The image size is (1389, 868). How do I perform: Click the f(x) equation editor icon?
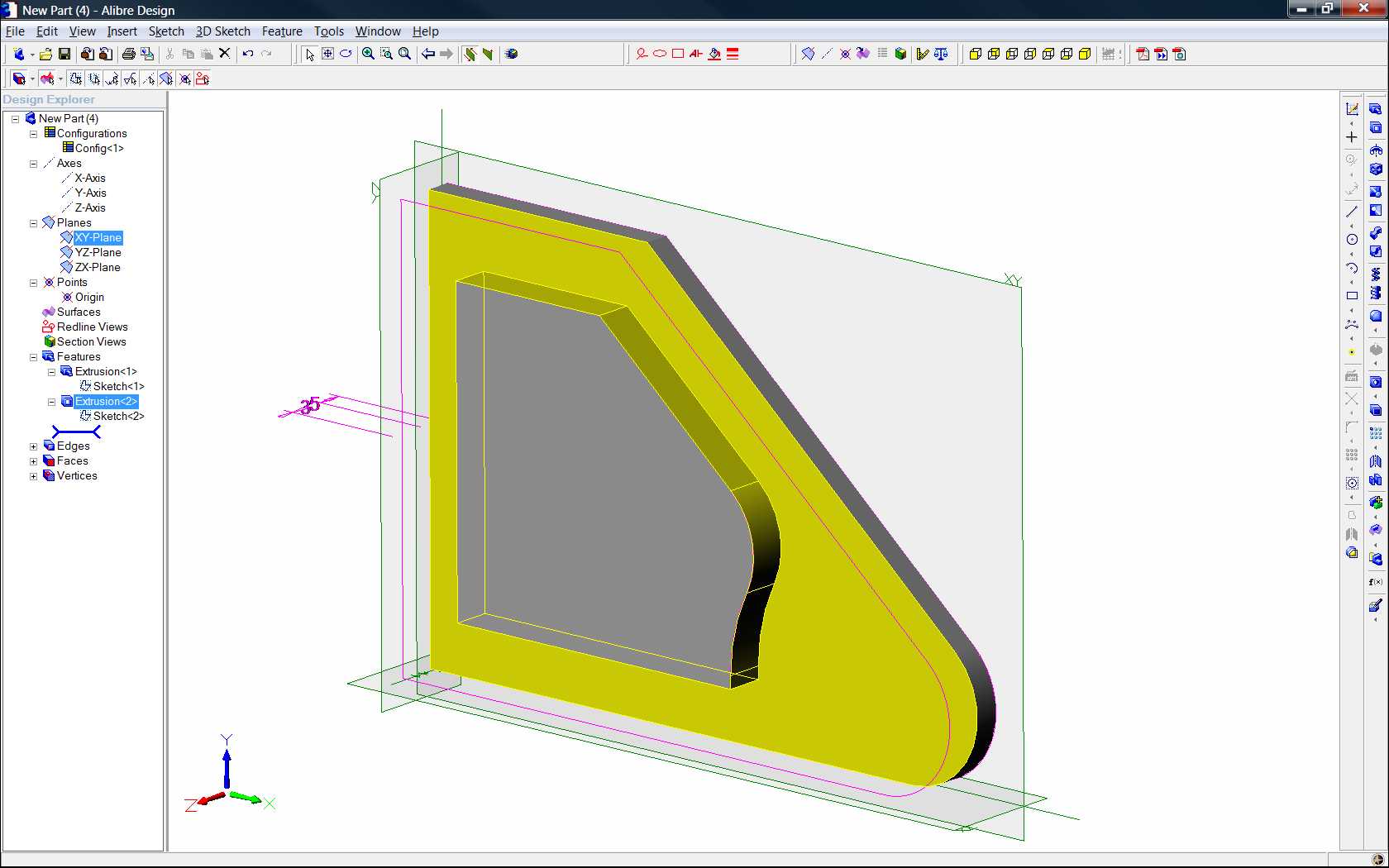(1375, 582)
